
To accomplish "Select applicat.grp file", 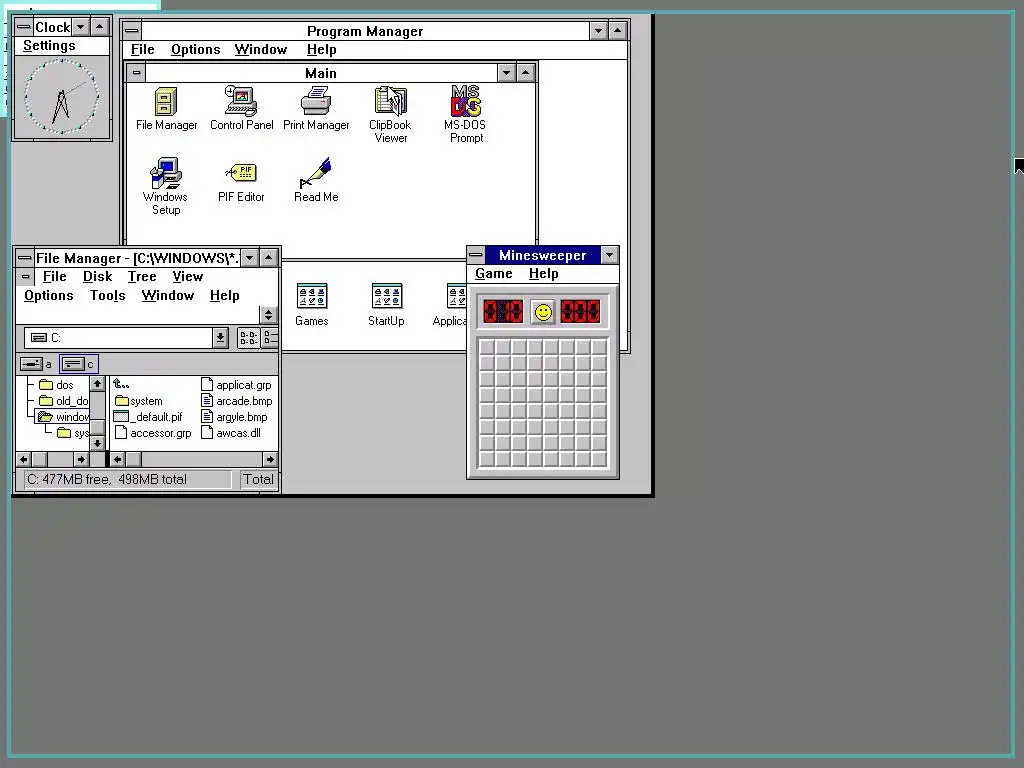I will pos(236,385).
